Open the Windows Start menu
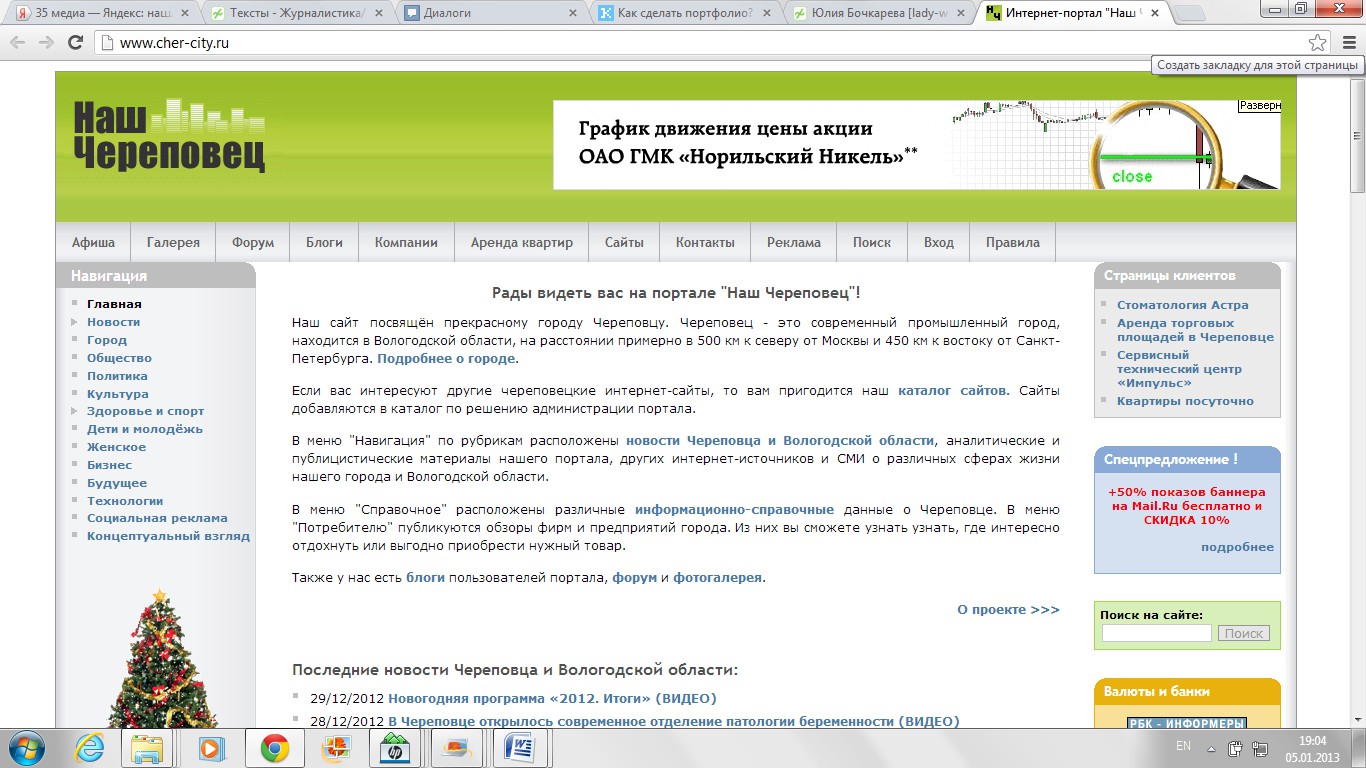 25,748
